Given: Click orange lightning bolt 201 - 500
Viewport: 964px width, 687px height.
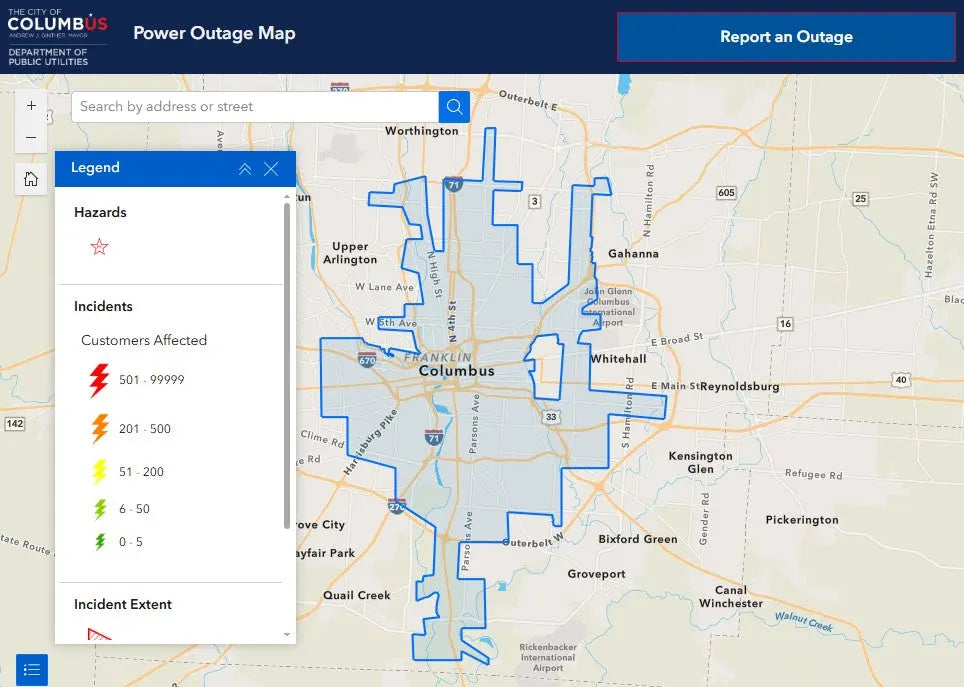Looking at the screenshot, I should click(100, 428).
